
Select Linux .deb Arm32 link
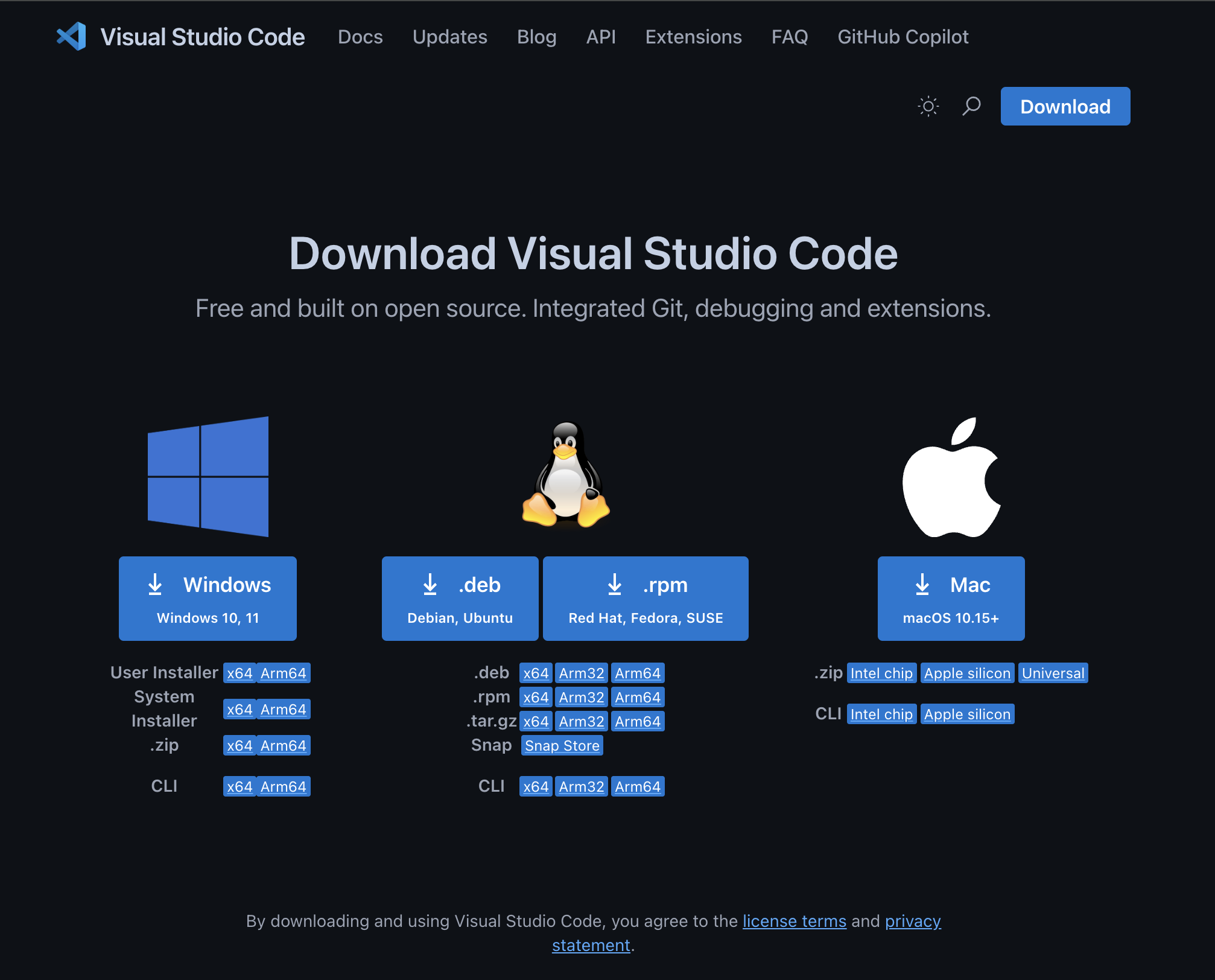[582, 673]
